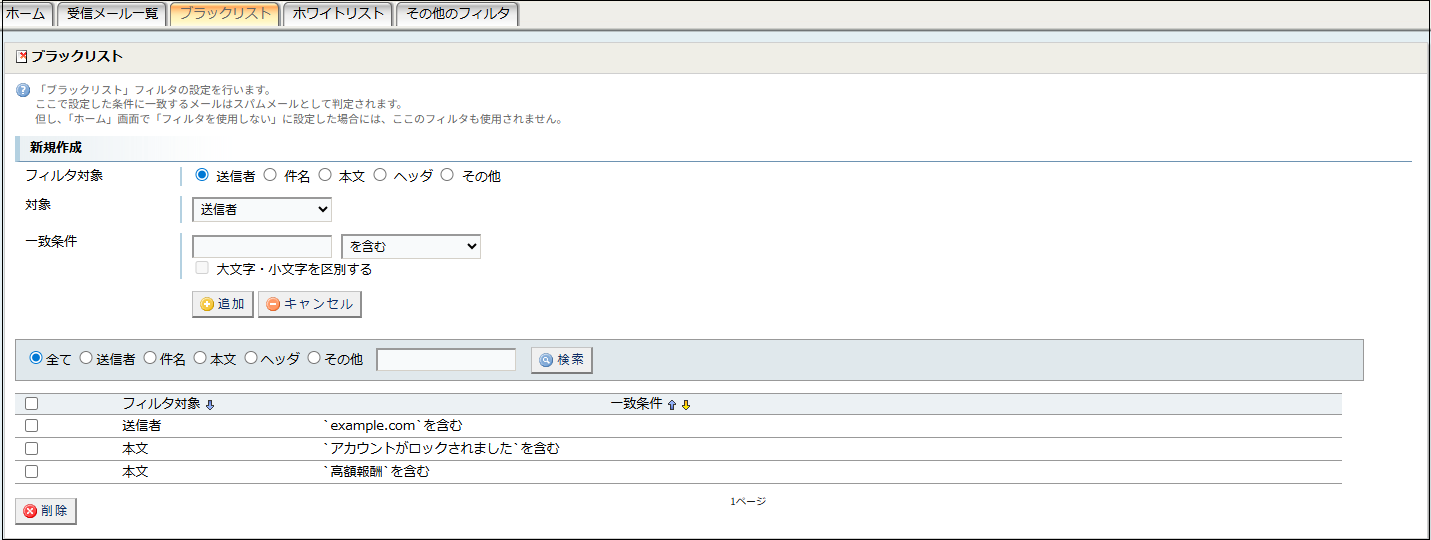Click the 一致条件 text input field
The width and height of the screenshot is (1431, 540).
point(261,247)
